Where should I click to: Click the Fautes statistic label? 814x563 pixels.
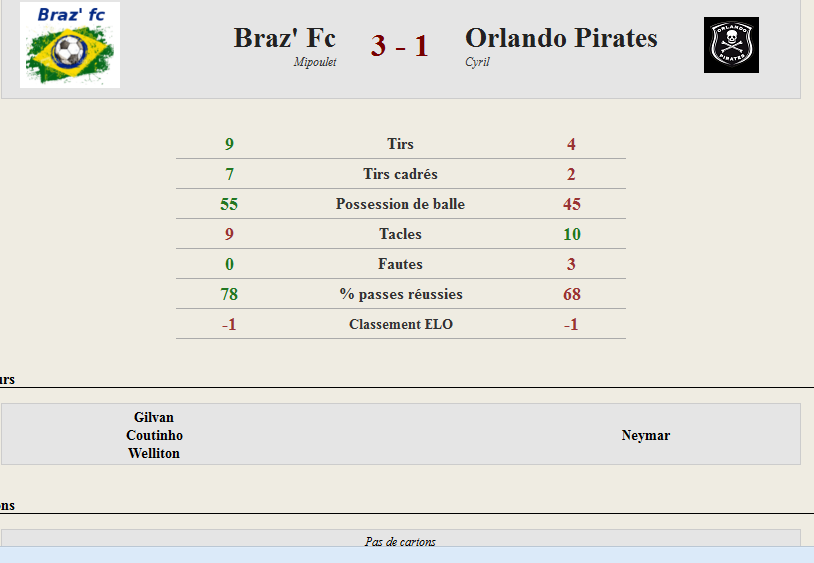pos(400,264)
